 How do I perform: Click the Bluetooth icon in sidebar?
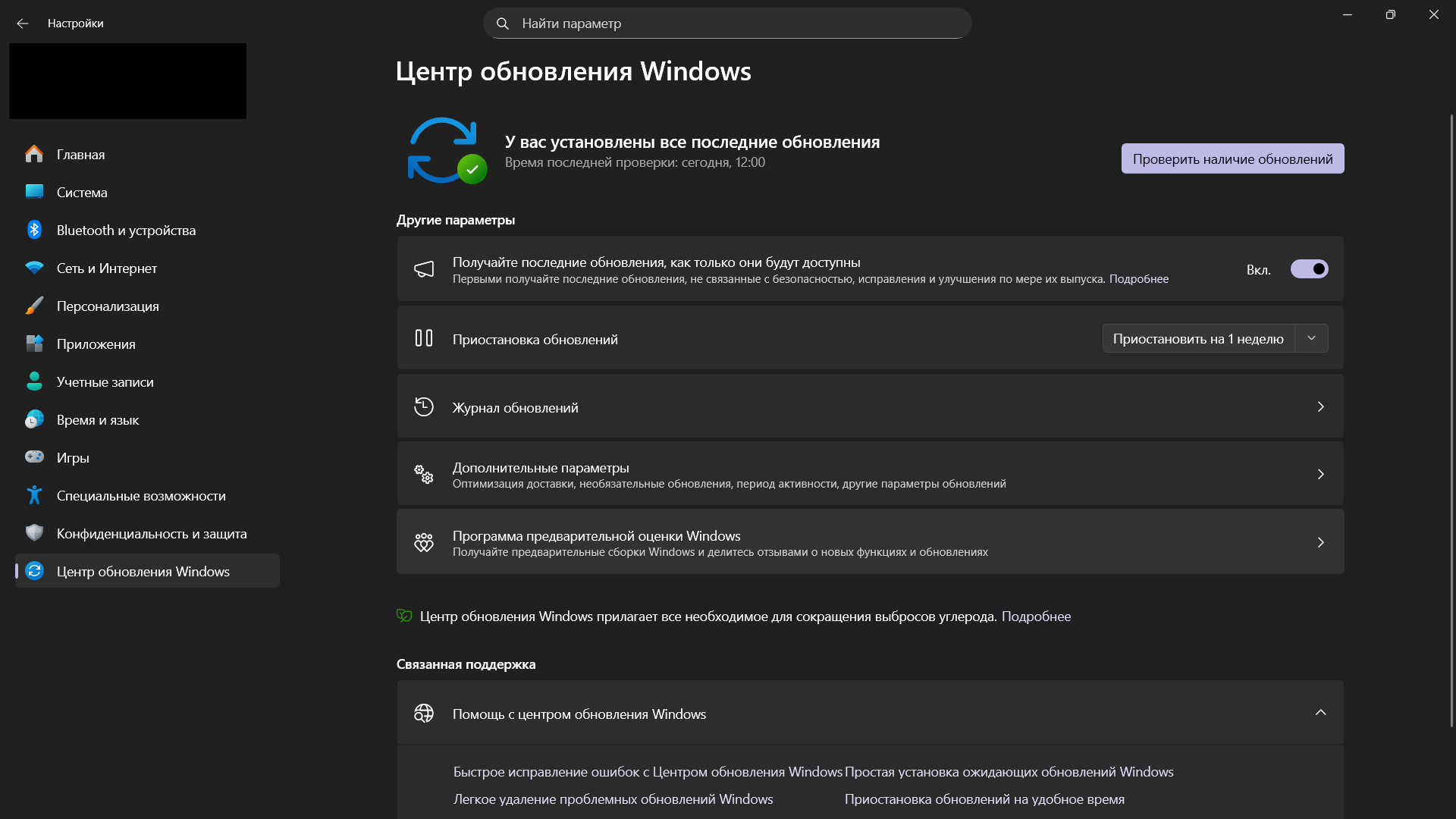34,230
